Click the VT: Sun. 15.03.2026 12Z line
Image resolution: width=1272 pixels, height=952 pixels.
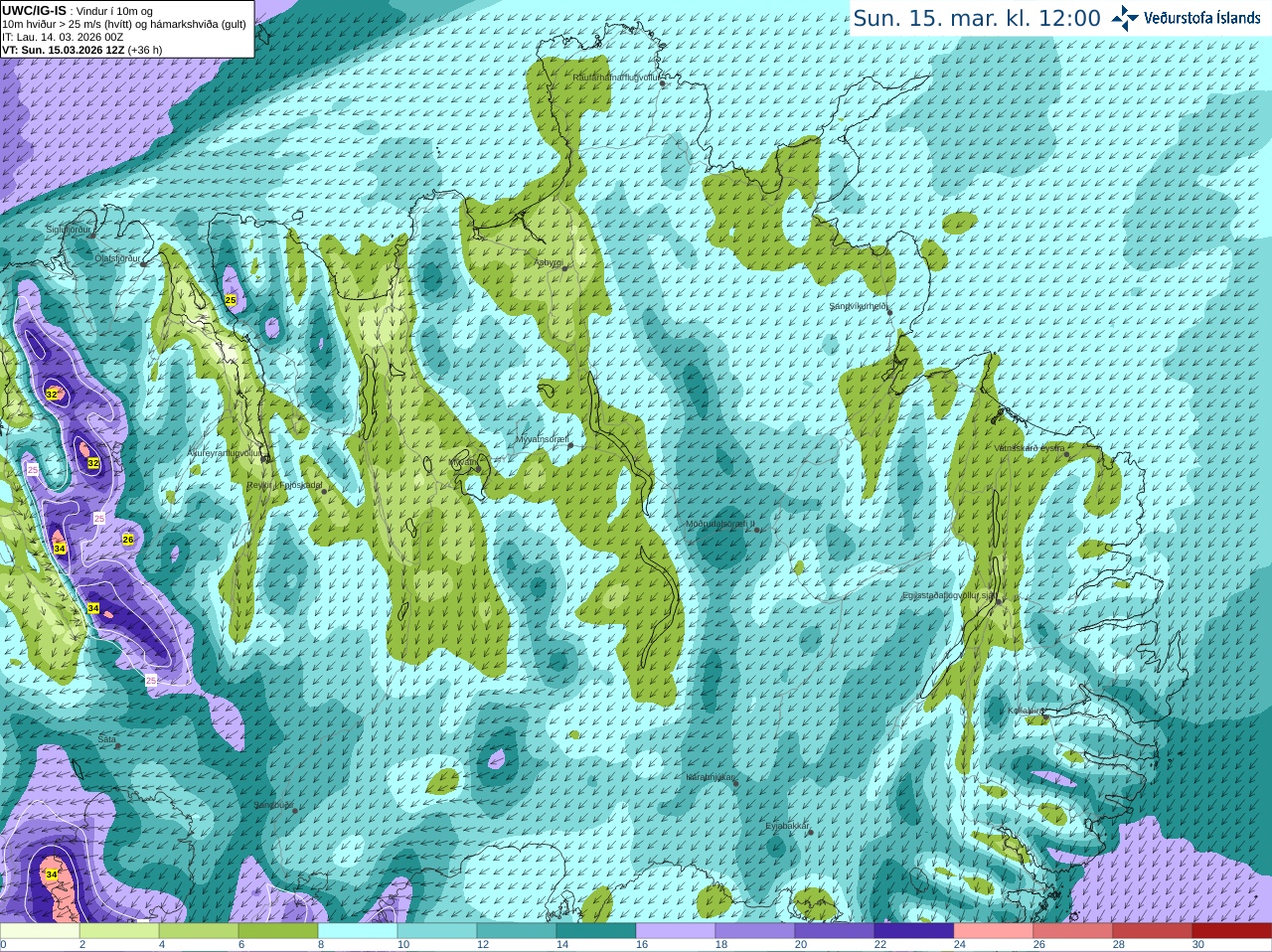pos(82,50)
